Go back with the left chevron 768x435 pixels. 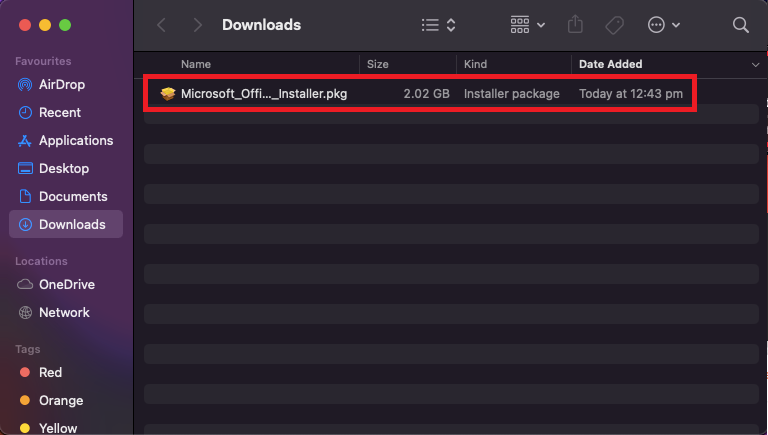click(162, 25)
